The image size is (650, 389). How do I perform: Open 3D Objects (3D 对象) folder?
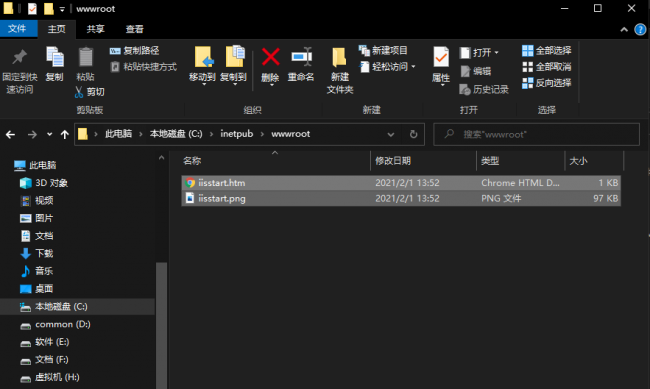(44, 183)
